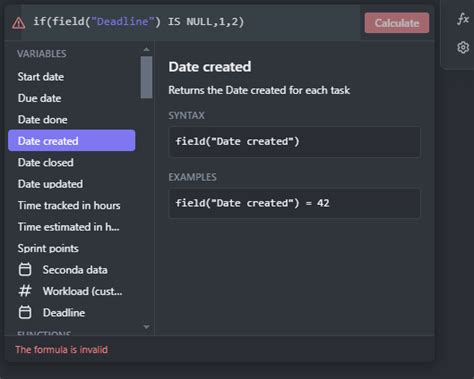The height and width of the screenshot is (379, 474).
Task: Click inside the formula input field
Action: (195, 22)
